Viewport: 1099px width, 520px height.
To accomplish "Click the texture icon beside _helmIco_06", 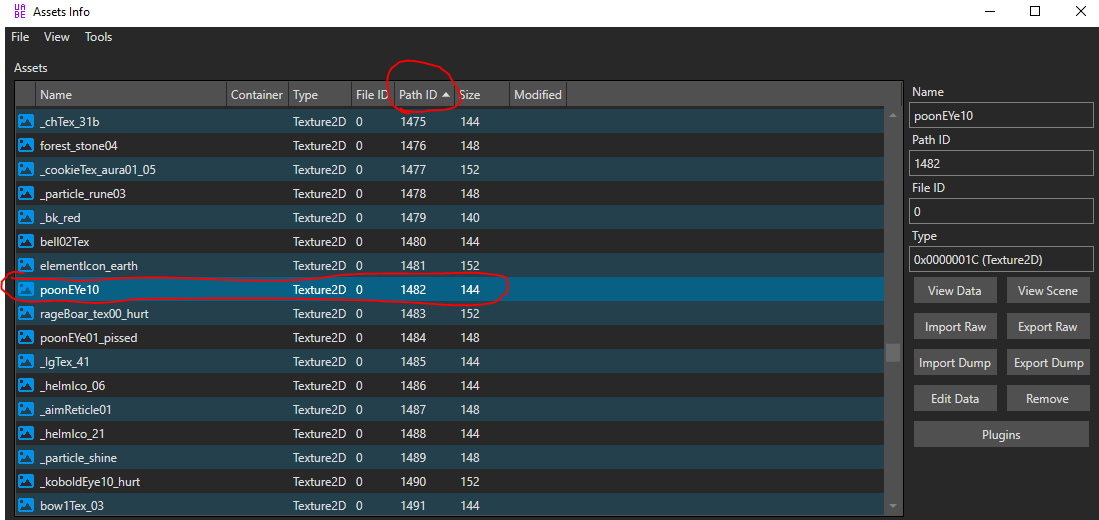I will (x=26, y=385).
